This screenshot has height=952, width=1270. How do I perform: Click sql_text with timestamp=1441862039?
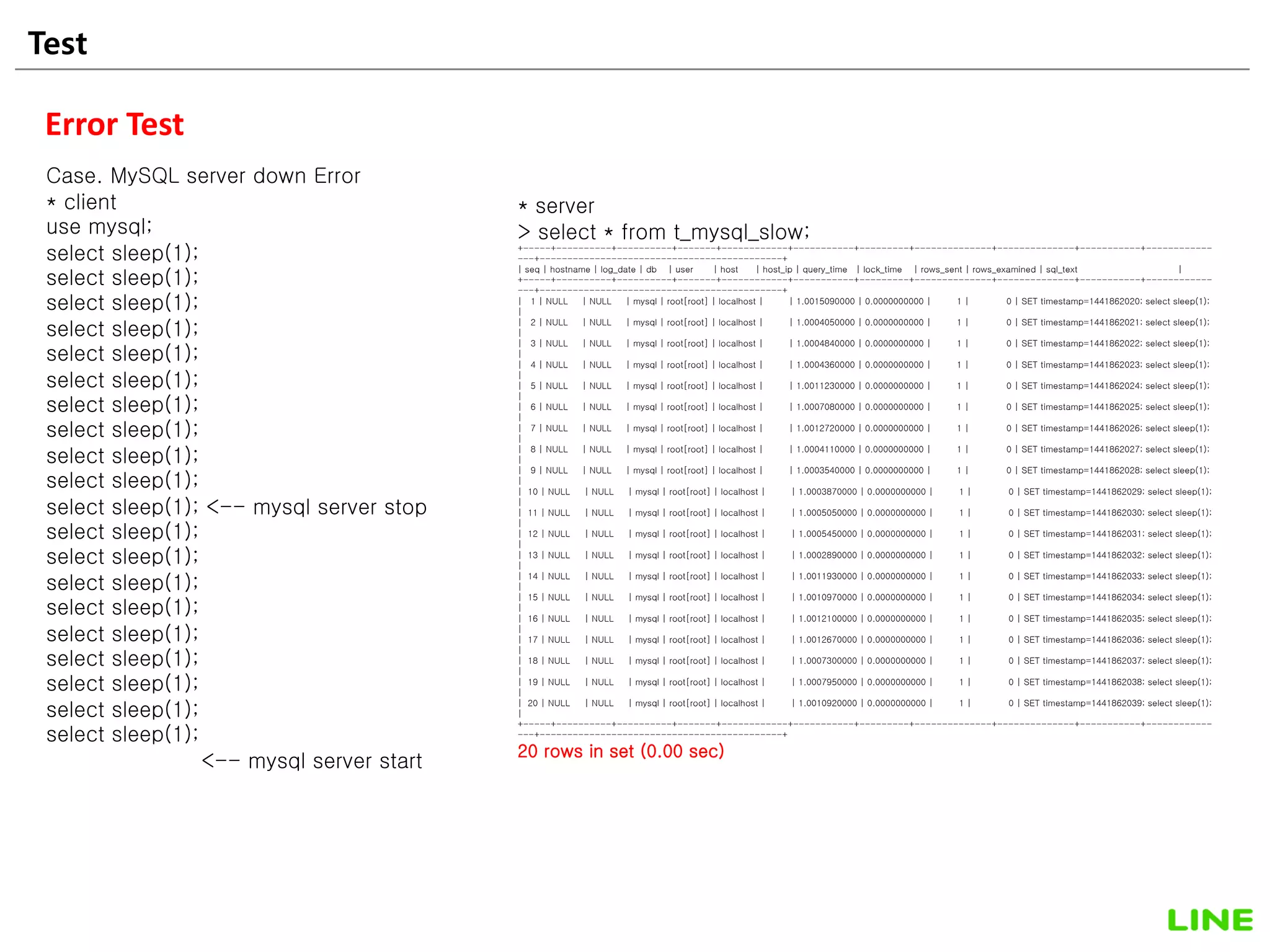(1117, 703)
